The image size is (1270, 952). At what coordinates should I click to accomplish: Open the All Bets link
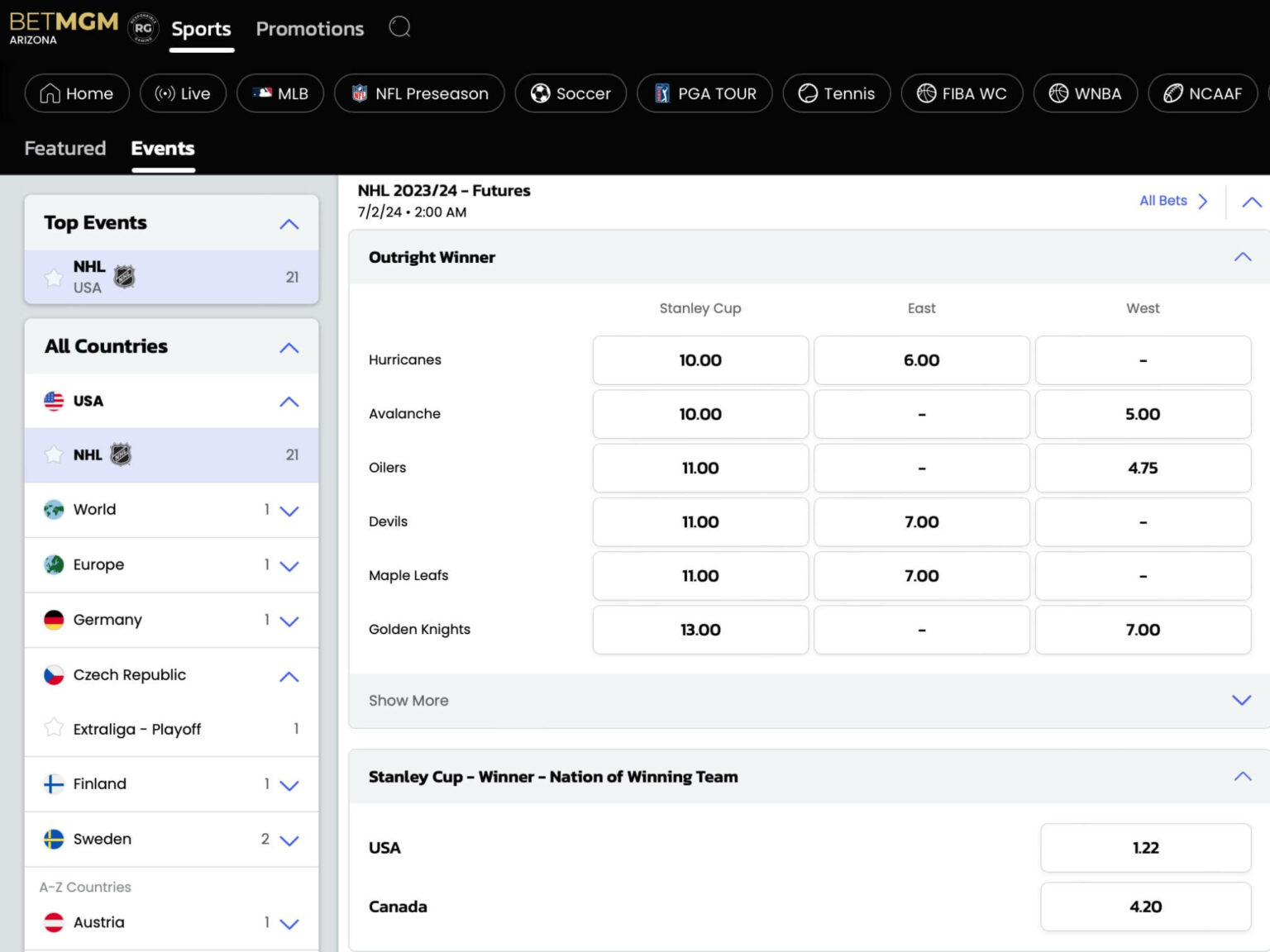tap(1173, 201)
